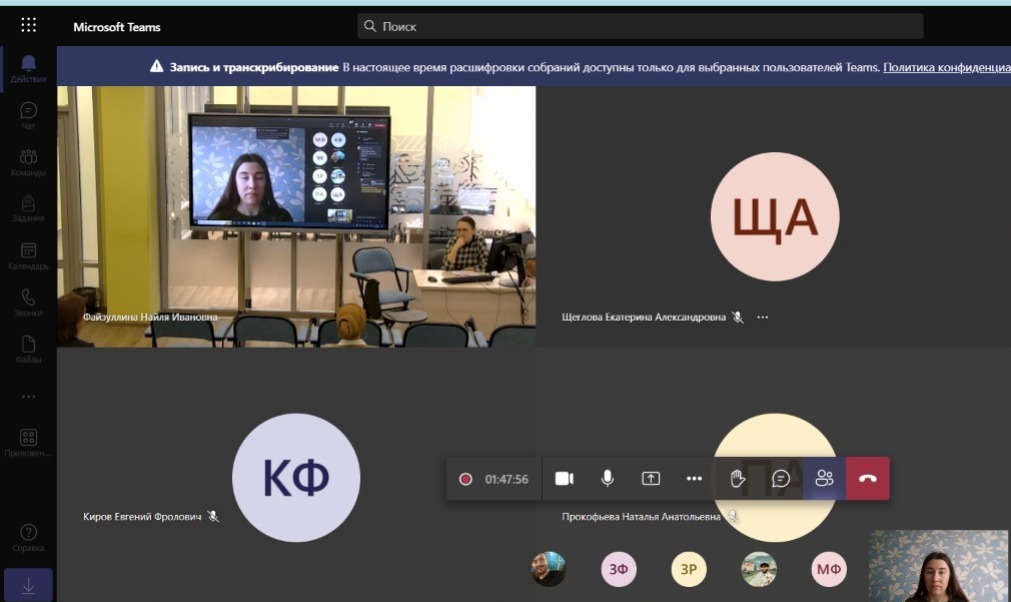Open Assignments in the left sidebar

click(x=28, y=208)
